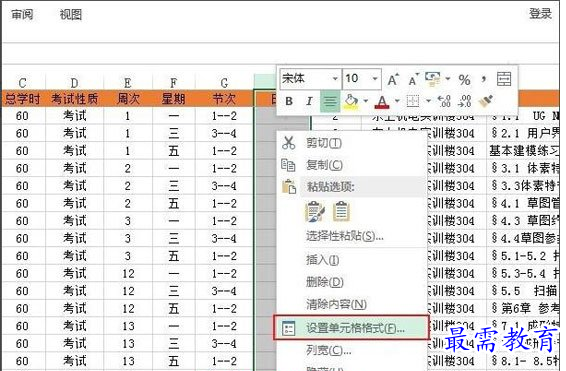
Task: Click the 考试性质 header cell
Action: [74, 99]
